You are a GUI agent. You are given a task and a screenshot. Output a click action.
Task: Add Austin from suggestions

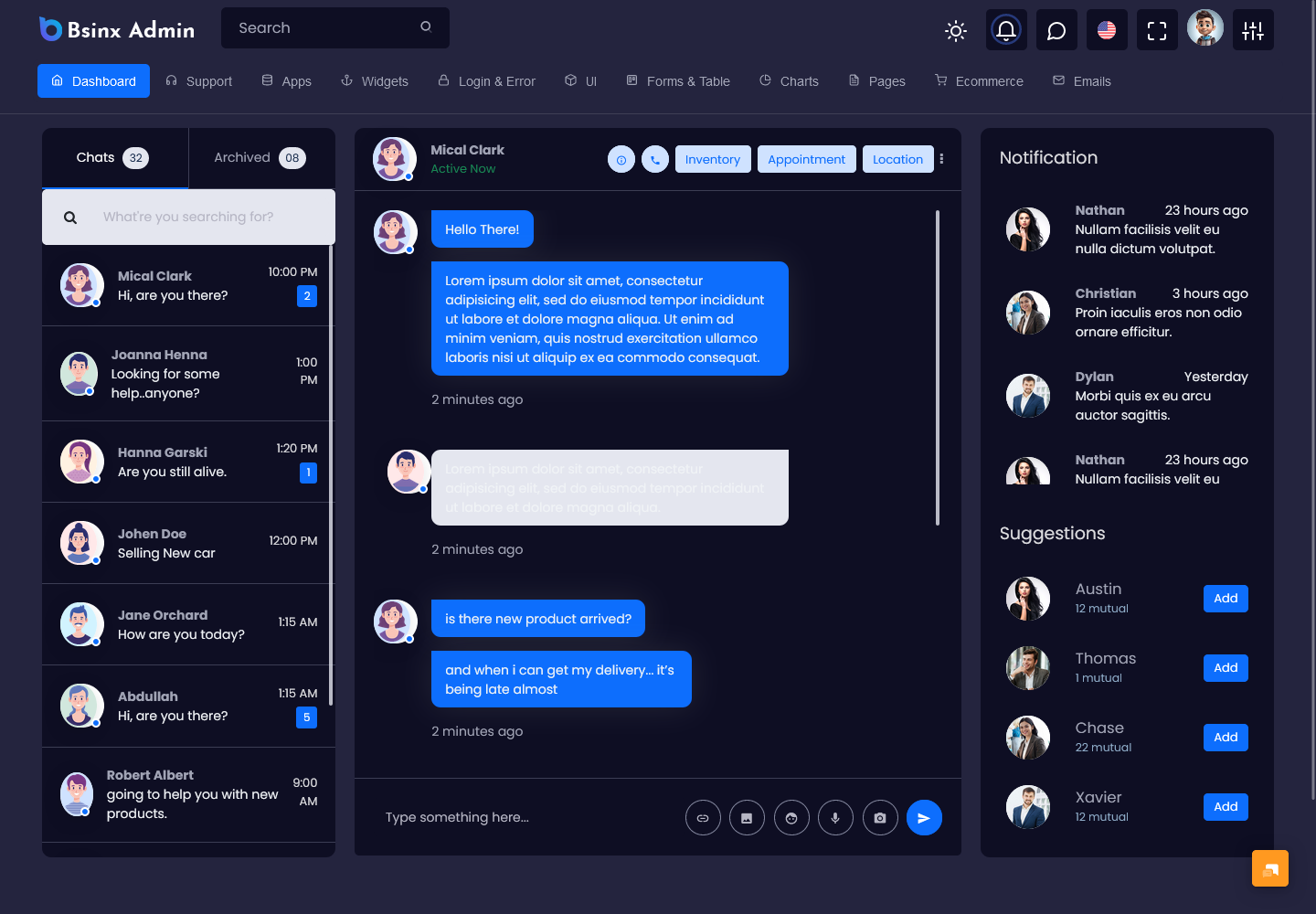click(x=1226, y=598)
